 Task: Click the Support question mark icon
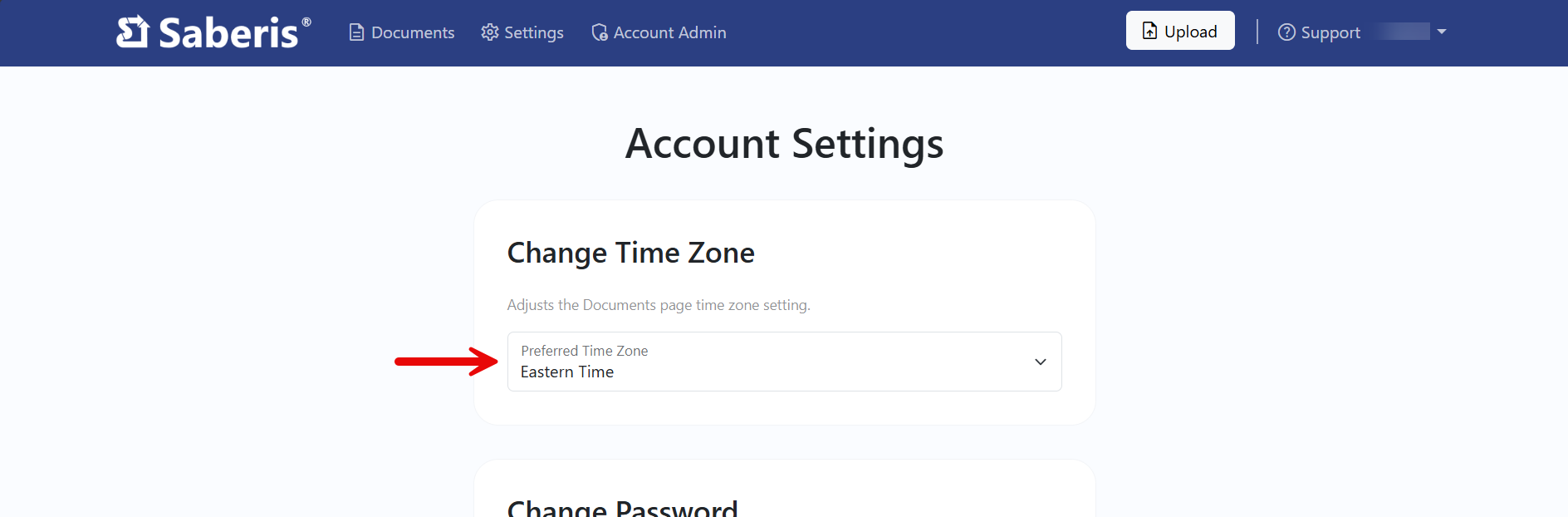tap(1286, 32)
